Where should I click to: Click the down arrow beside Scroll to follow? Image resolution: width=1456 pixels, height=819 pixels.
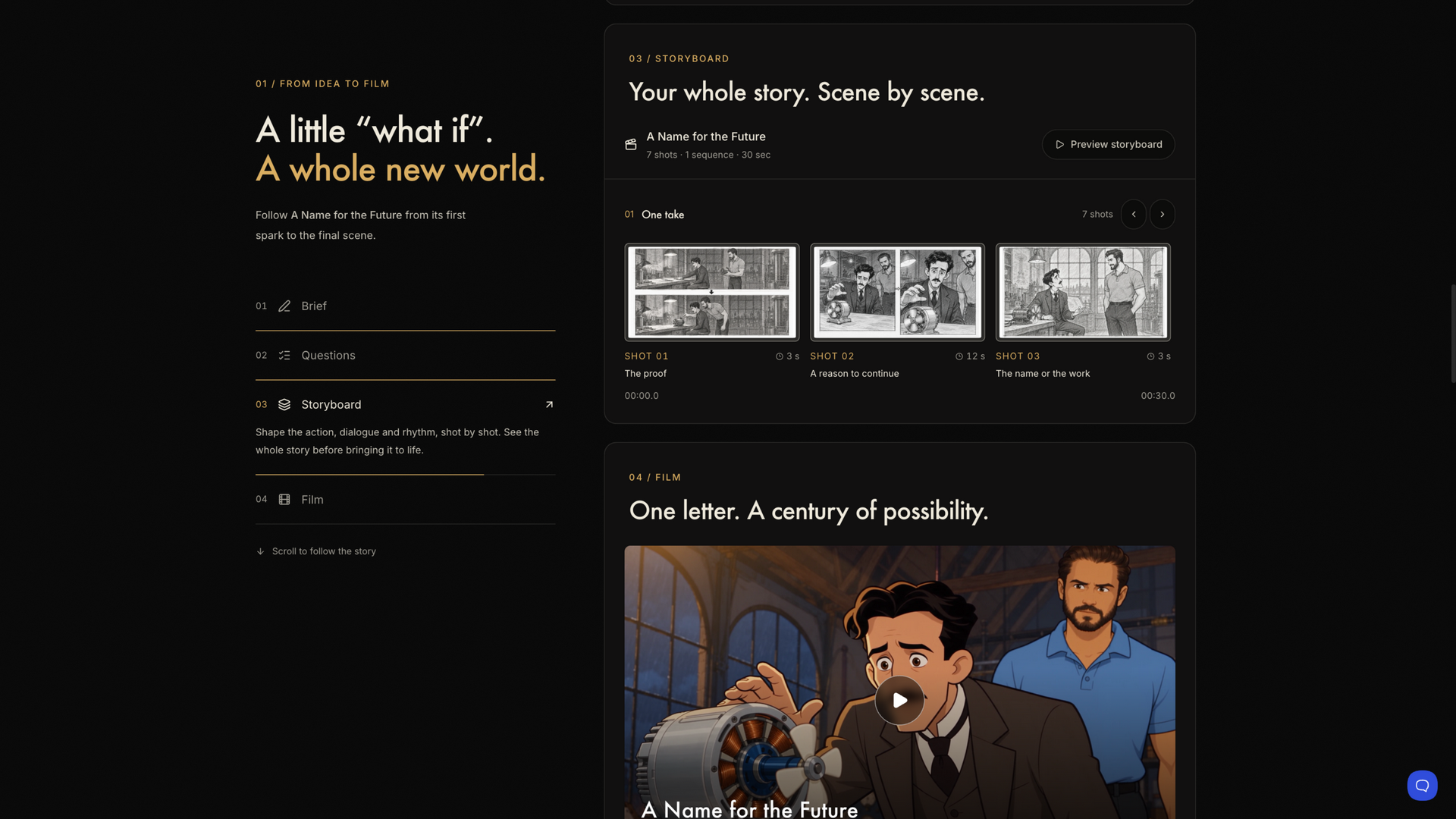pos(260,552)
